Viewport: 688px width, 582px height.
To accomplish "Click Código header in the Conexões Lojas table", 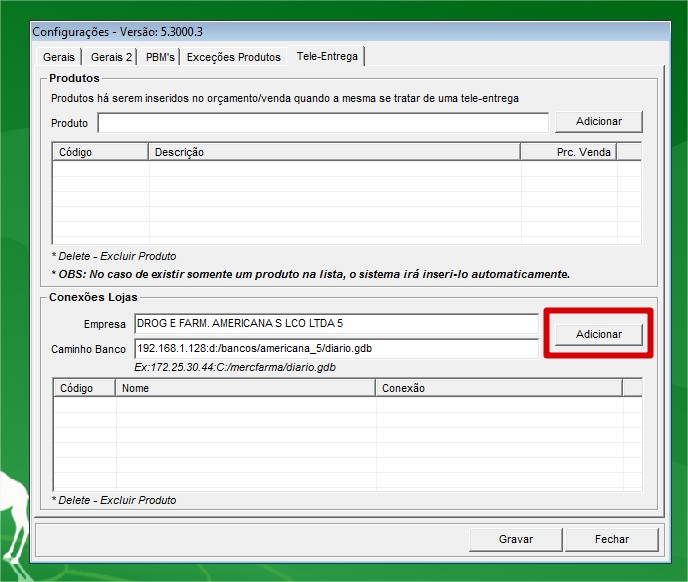I will pyautogui.click(x=84, y=388).
